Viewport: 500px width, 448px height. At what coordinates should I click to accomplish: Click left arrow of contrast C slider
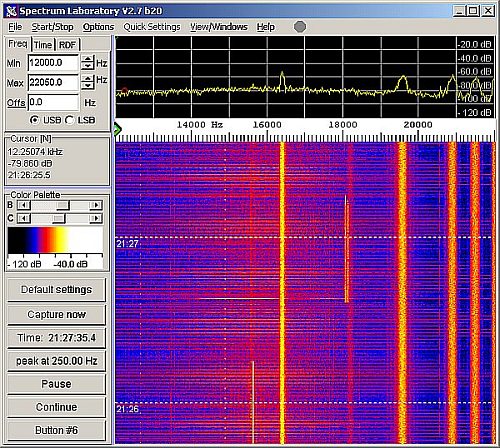click(x=23, y=219)
